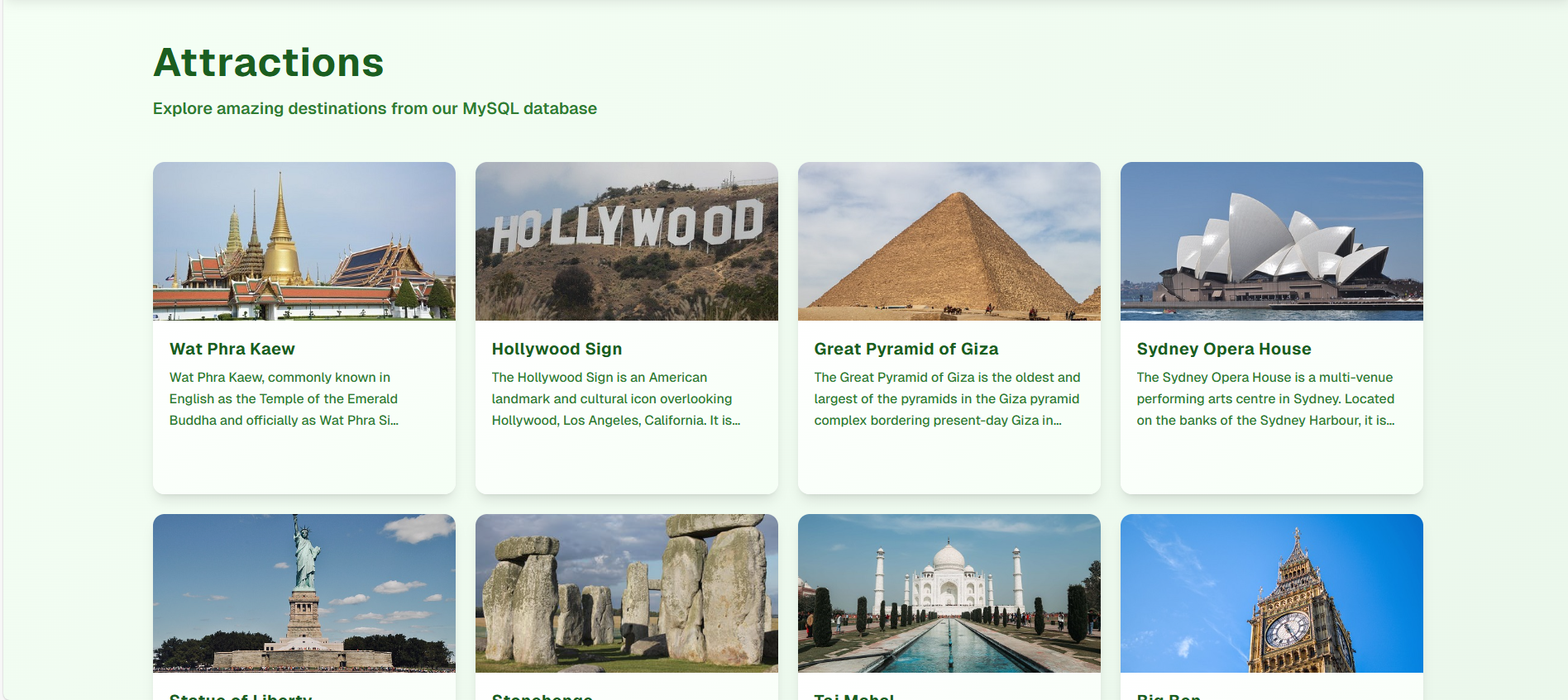Image resolution: width=1568 pixels, height=700 pixels.
Task: Click the Wat Phra Kaew card title
Action: click(232, 349)
